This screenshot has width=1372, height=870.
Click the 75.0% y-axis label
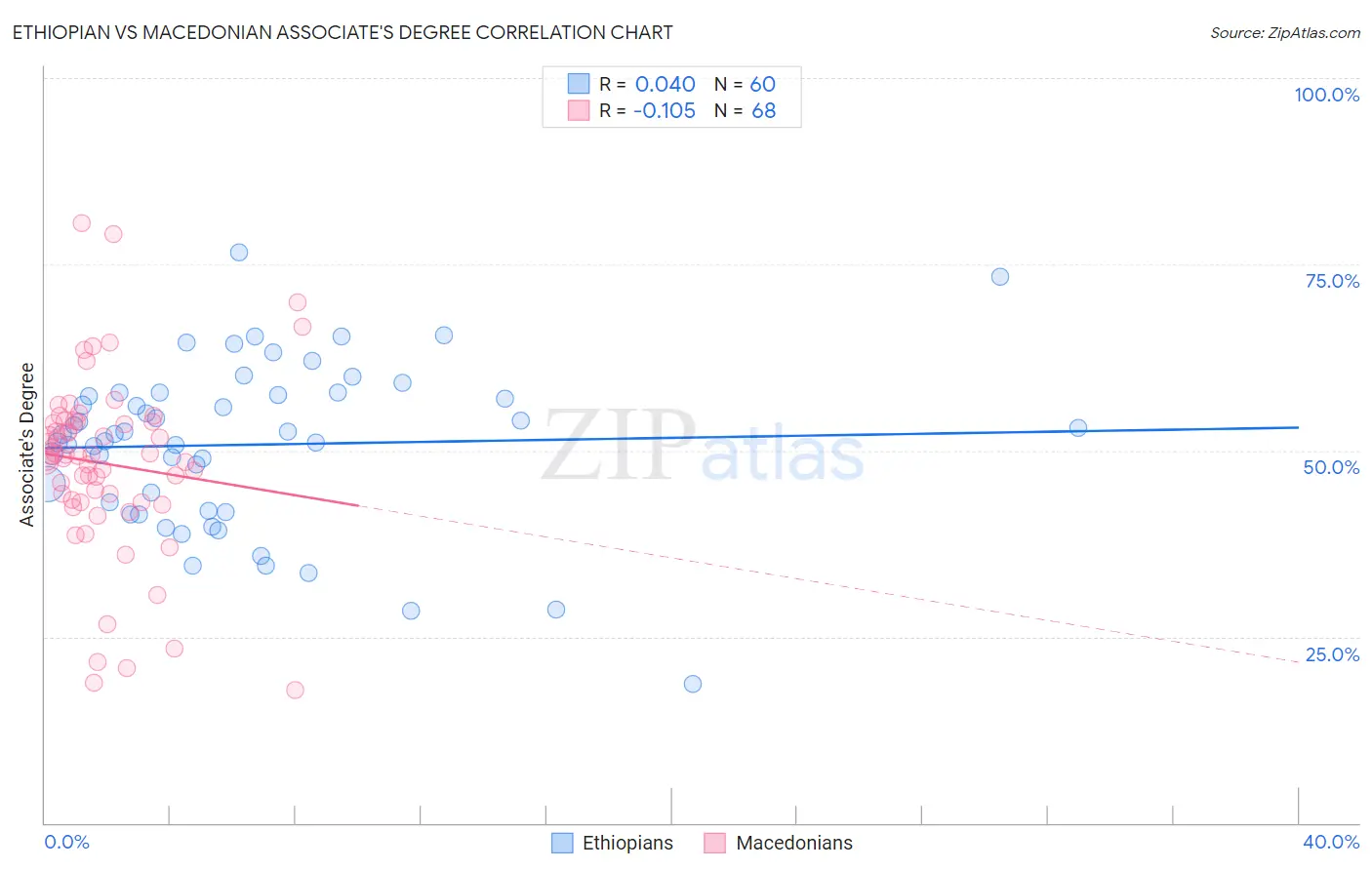(1332, 281)
